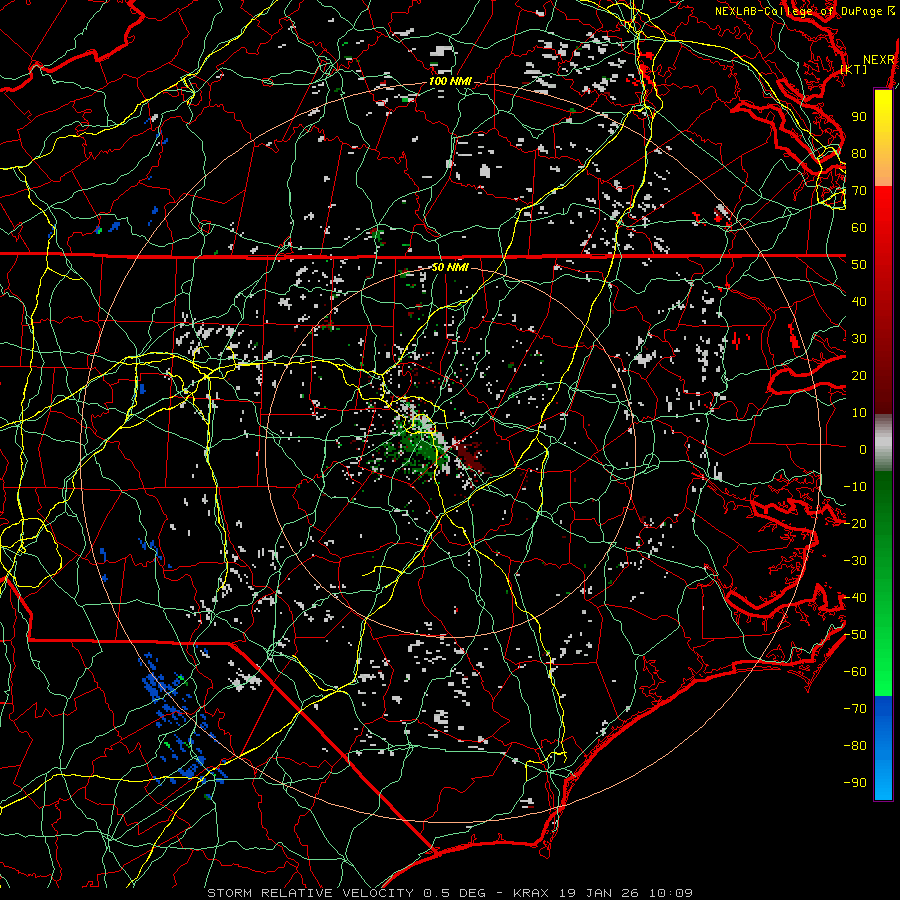Click the -80 value on the velocity scale
The height and width of the screenshot is (900, 900).
(x=855, y=746)
